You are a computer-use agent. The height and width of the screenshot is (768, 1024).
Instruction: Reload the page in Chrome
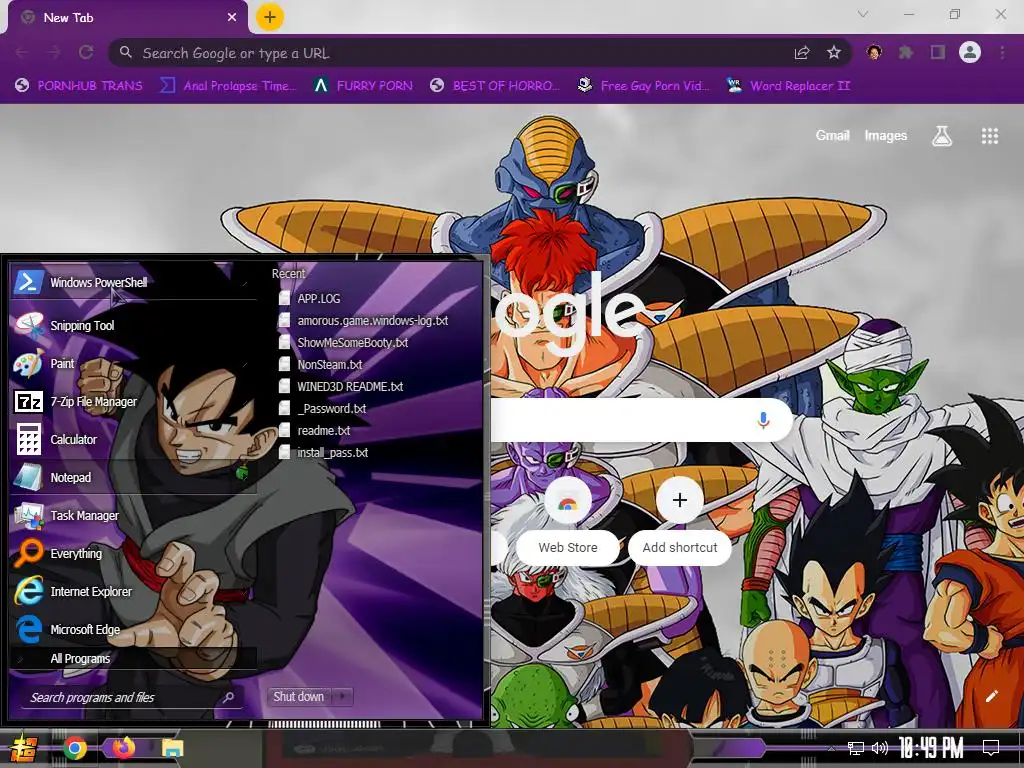click(86, 52)
